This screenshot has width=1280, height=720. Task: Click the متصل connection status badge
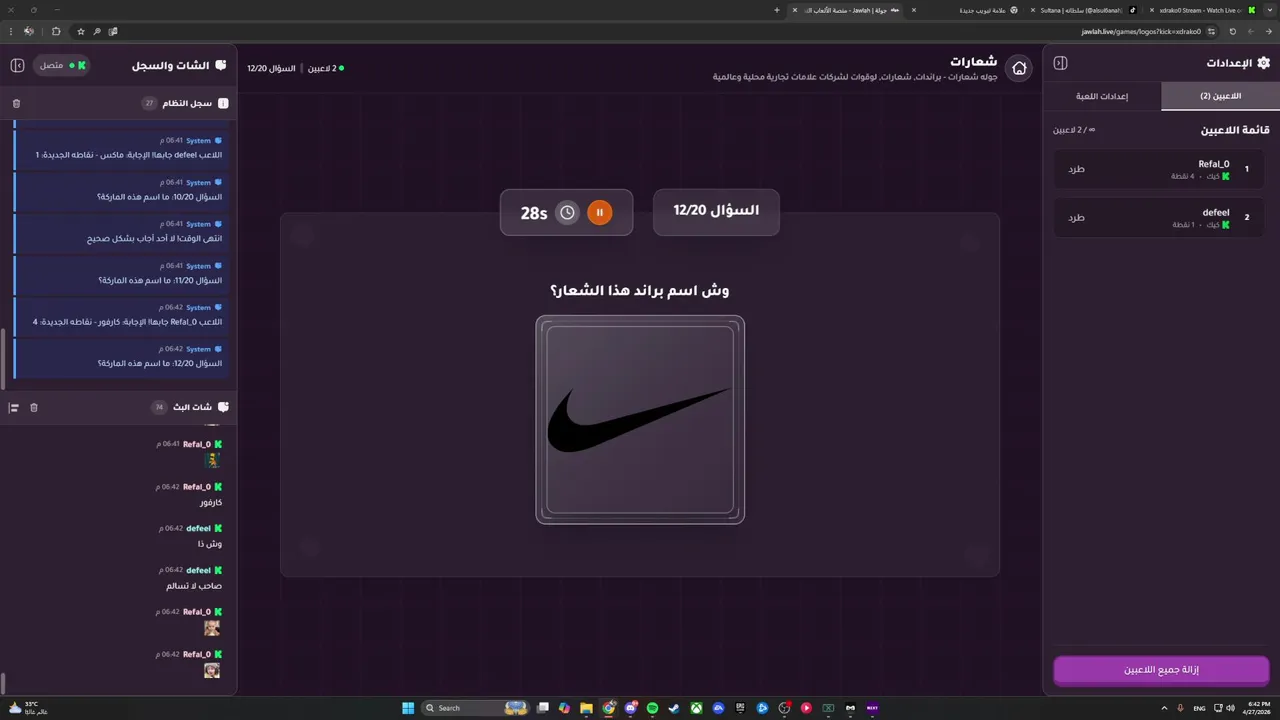coord(62,65)
